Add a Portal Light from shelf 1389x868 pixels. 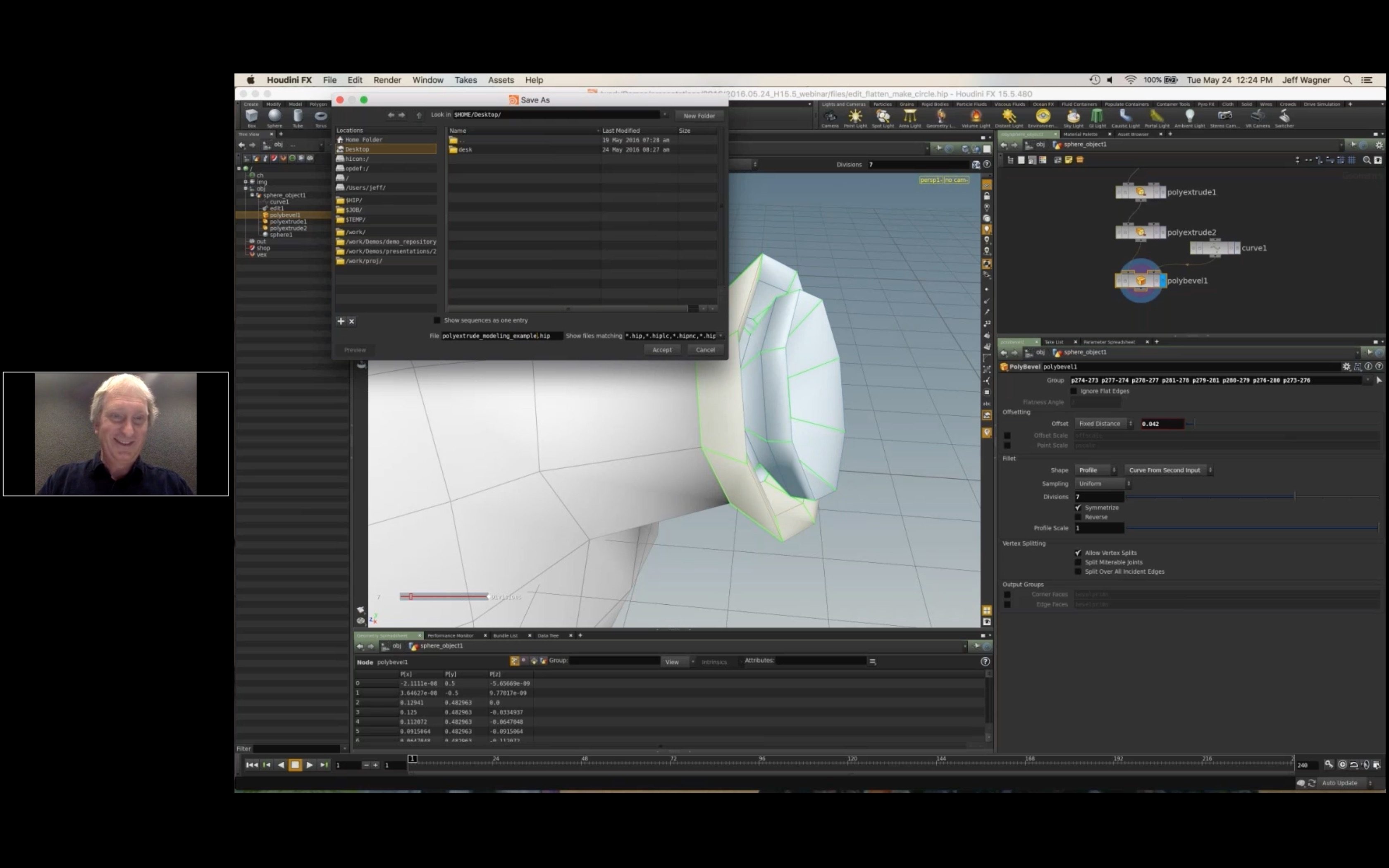1157,118
